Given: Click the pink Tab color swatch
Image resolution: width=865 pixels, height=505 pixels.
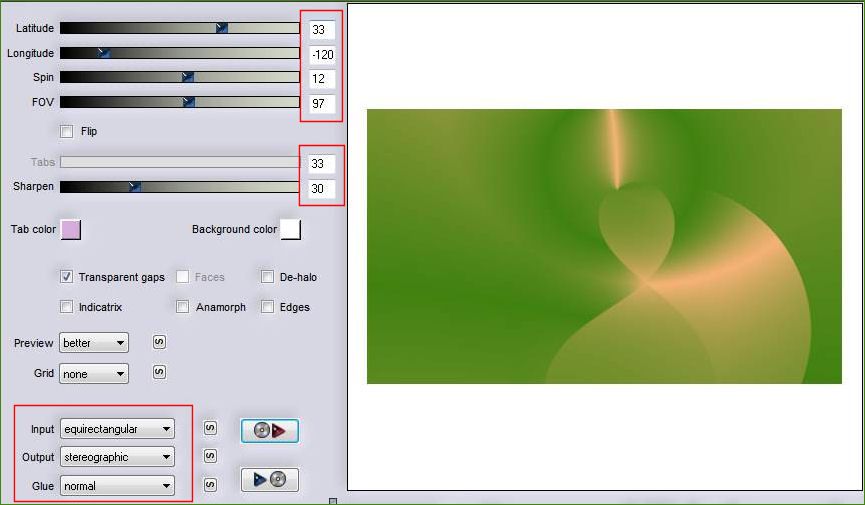Looking at the screenshot, I should click(x=71, y=230).
